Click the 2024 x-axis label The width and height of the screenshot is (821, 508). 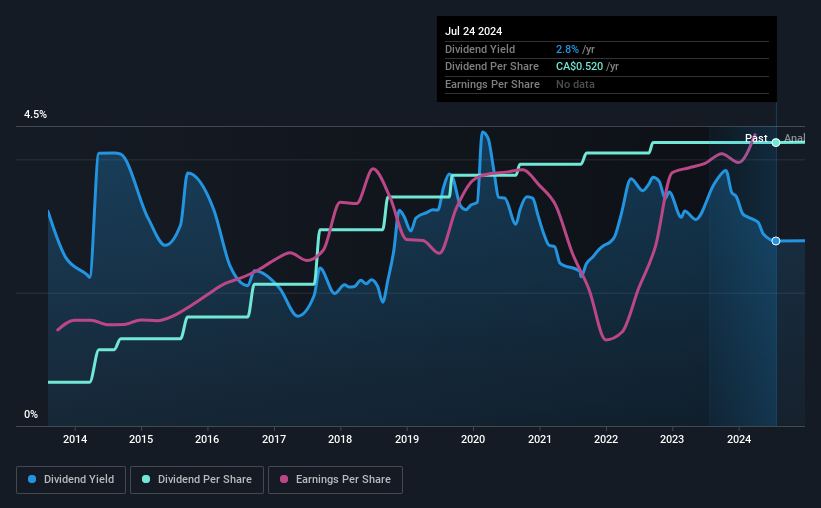pos(739,439)
